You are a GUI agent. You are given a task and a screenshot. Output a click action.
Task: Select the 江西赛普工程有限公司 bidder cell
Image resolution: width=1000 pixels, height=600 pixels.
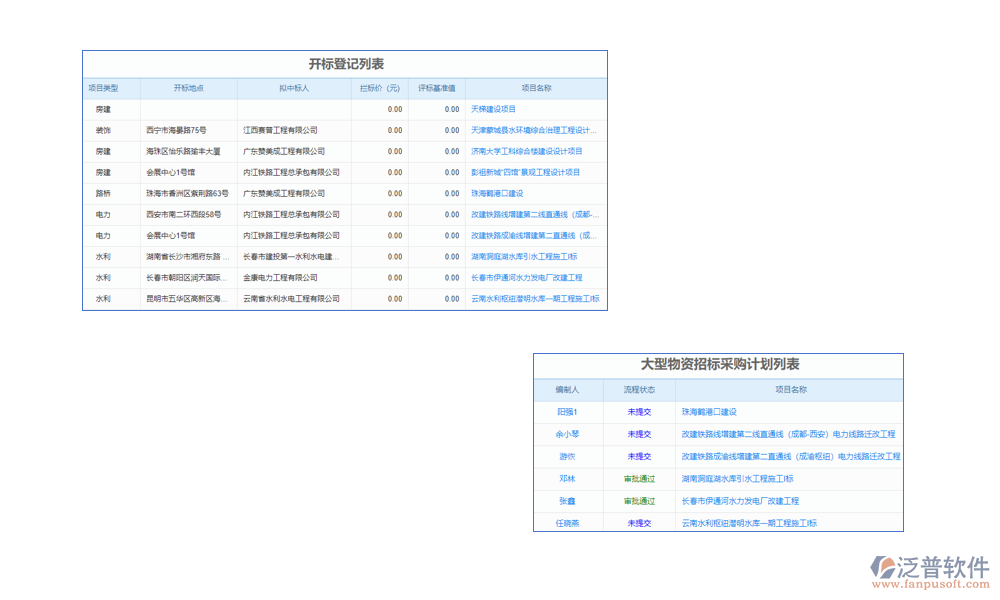280,130
